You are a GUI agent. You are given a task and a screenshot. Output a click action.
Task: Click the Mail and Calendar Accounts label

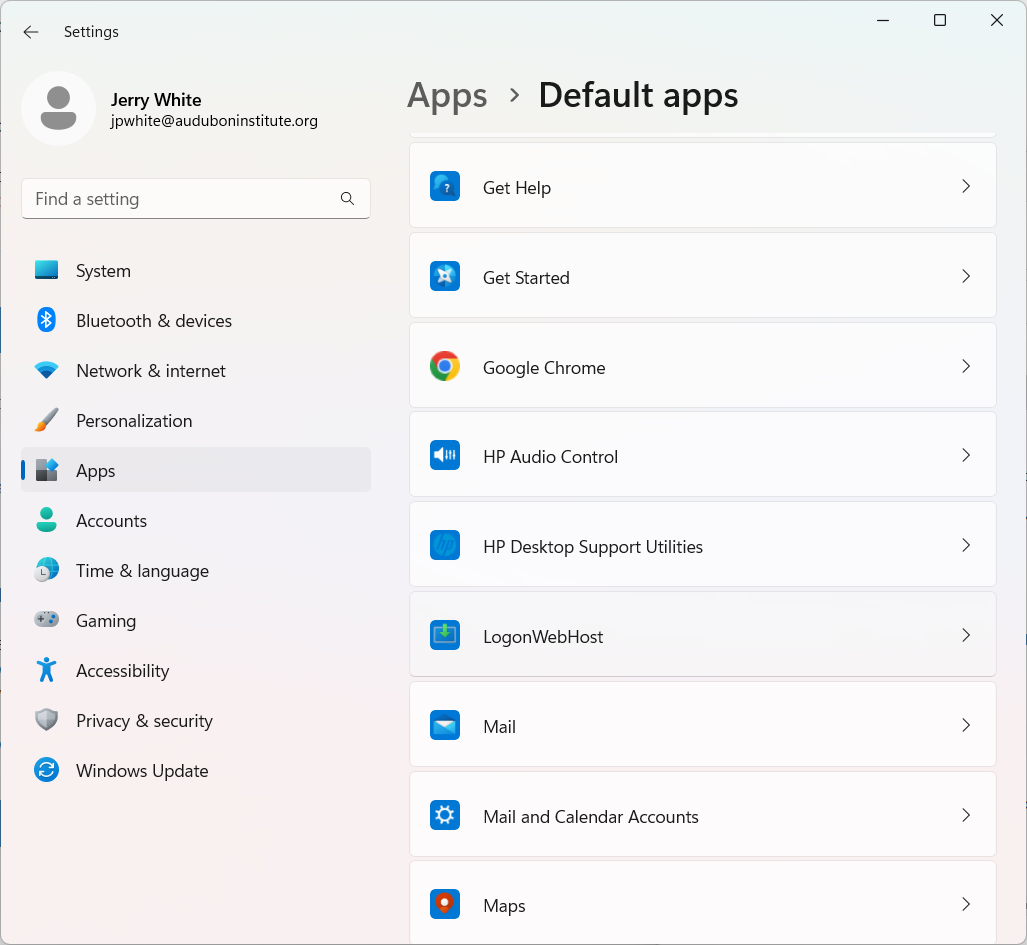[591, 817]
